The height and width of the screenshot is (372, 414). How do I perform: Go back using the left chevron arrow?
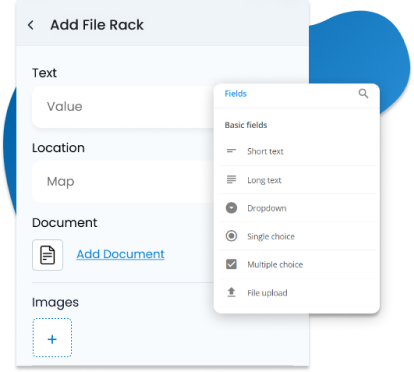[31, 25]
